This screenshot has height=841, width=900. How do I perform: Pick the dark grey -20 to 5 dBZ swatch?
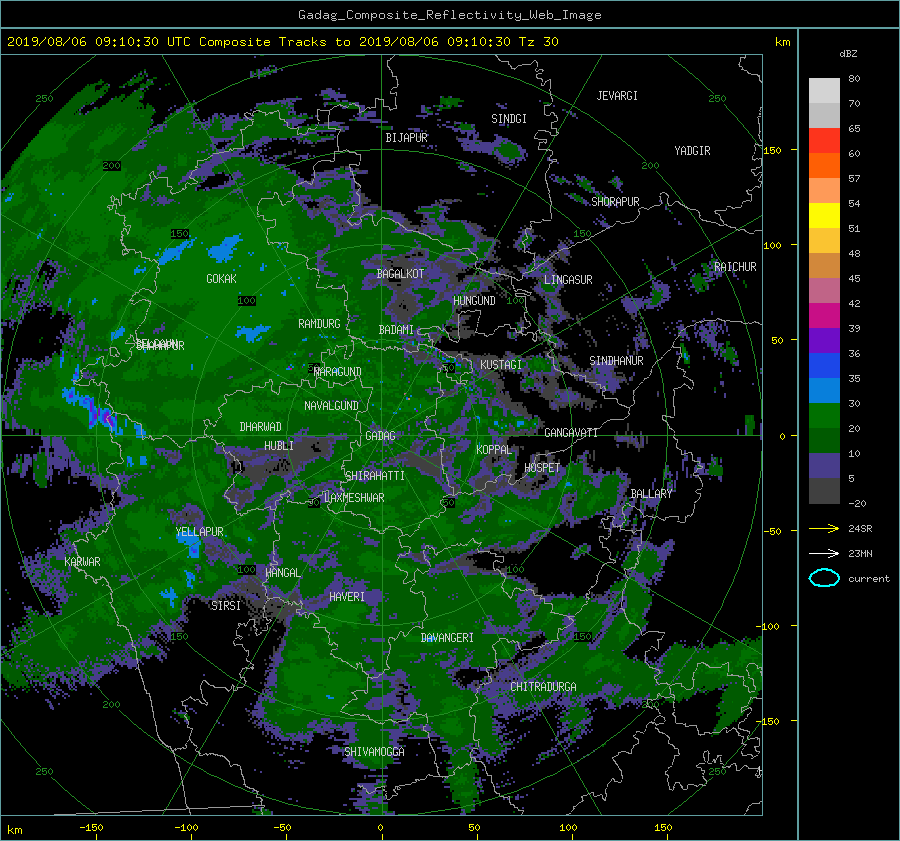click(x=824, y=491)
